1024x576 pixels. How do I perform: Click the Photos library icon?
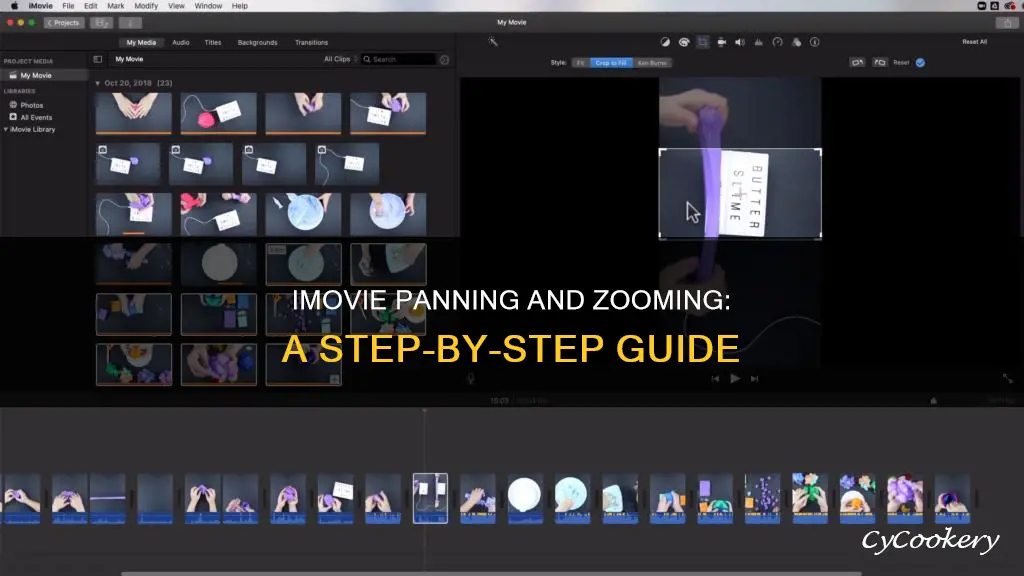(13, 104)
